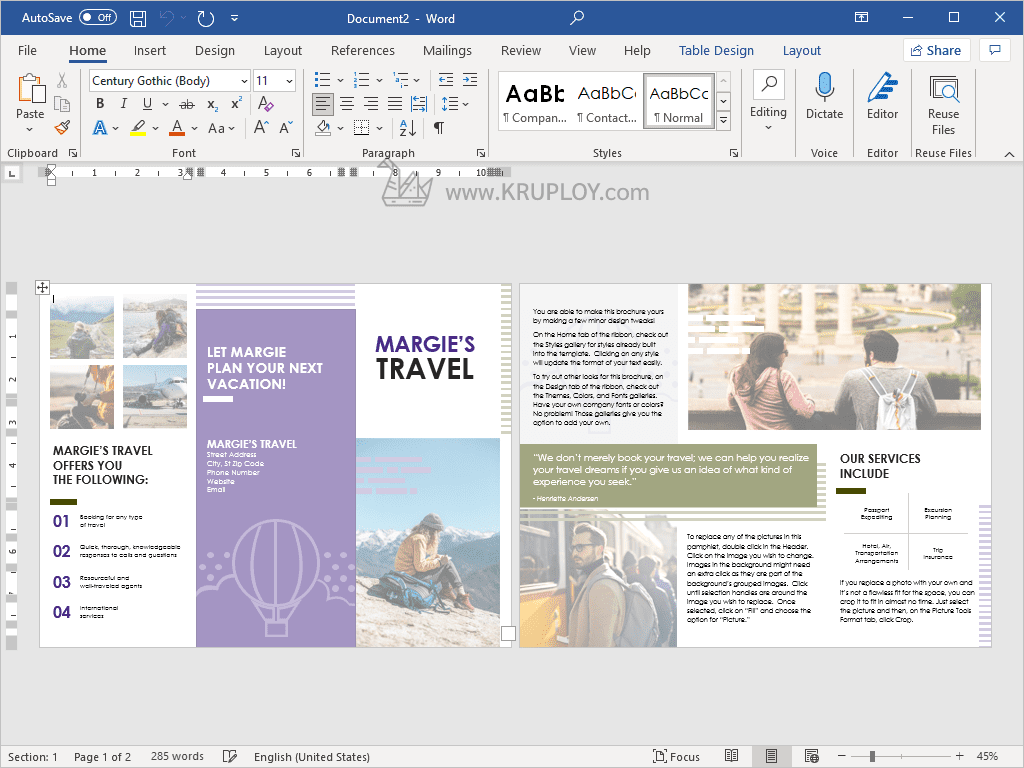The width and height of the screenshot is (1024, 768).
Task: Open the Table Design tab
Action: tap(716, 51)
